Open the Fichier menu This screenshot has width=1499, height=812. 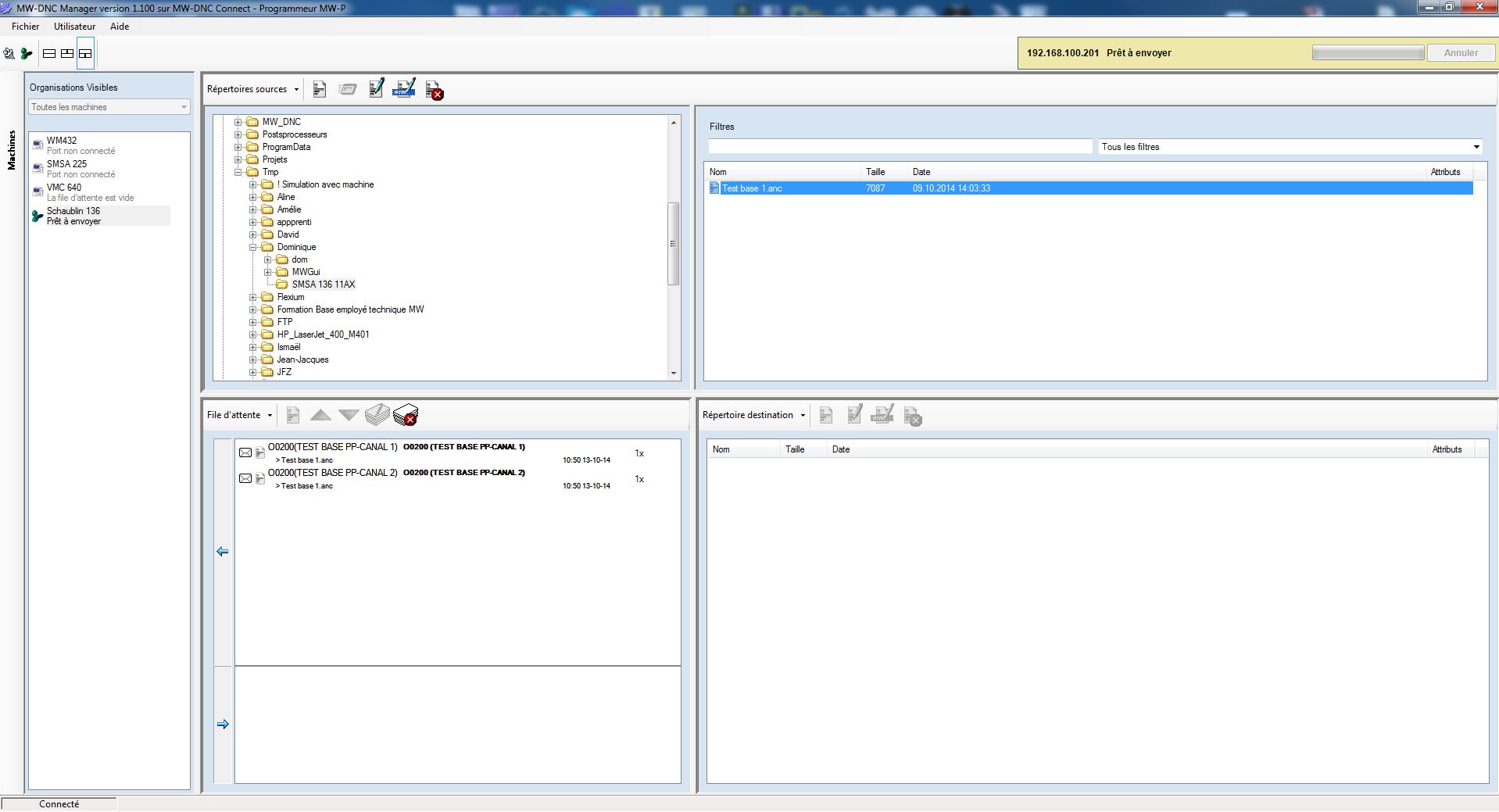point(25,27)
